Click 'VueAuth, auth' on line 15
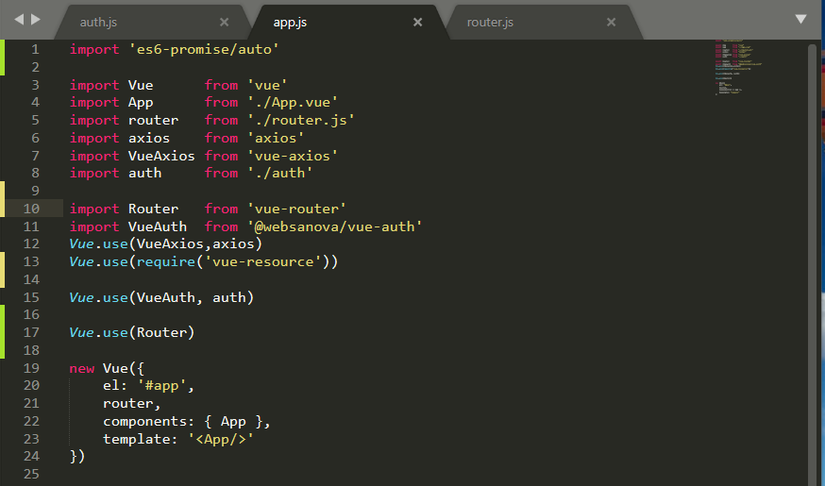The width and height of the screenshot is (825, 486). (x=192, y=298)
